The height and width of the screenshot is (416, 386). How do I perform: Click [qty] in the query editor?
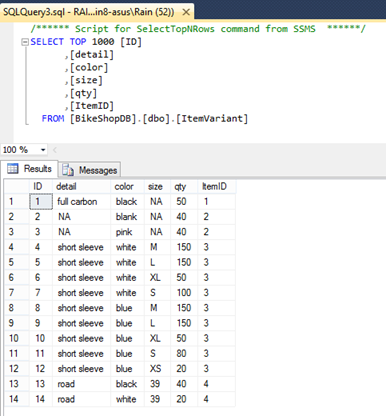click(83, 93)
